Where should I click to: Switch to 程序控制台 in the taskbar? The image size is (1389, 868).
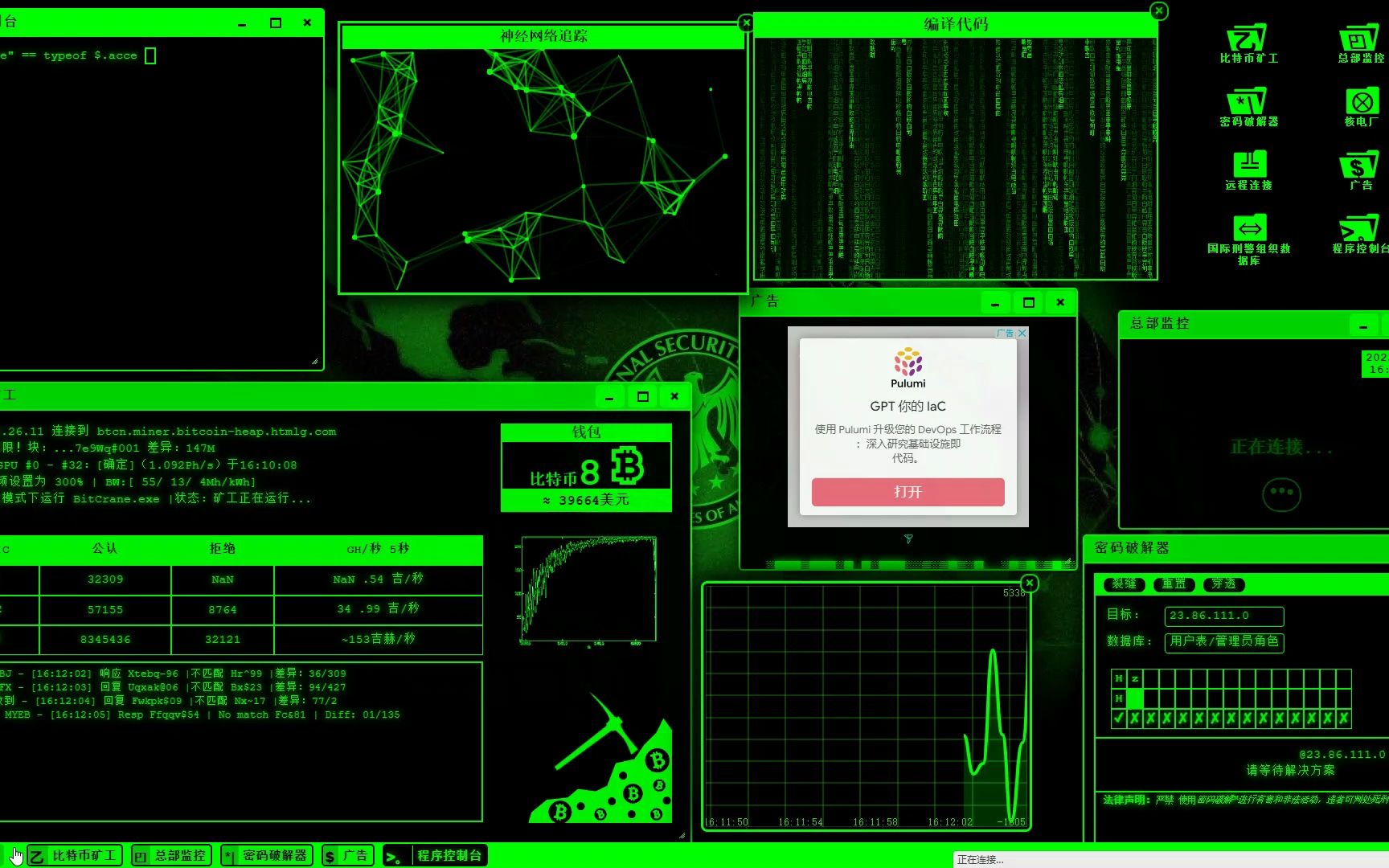(x=435, y=856)
